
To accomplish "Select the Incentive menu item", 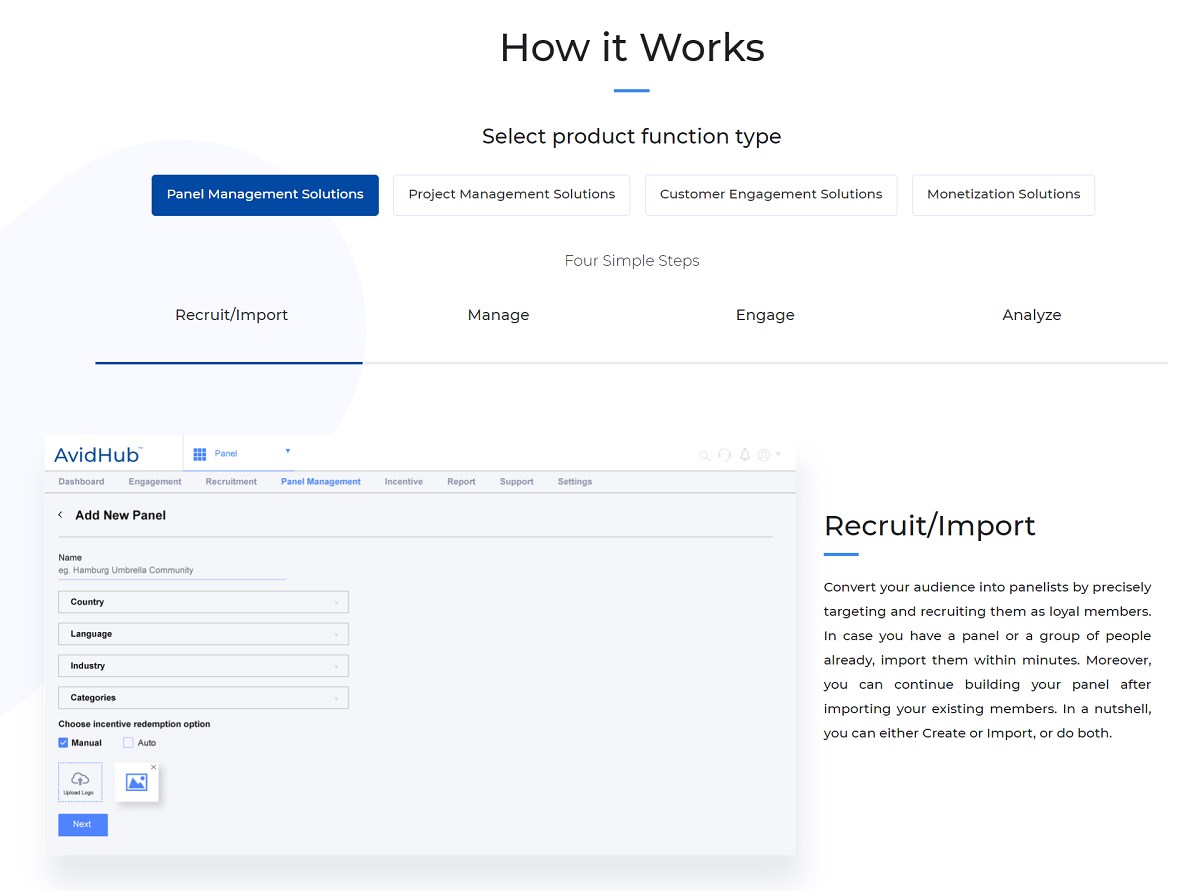I will (403, 481).
